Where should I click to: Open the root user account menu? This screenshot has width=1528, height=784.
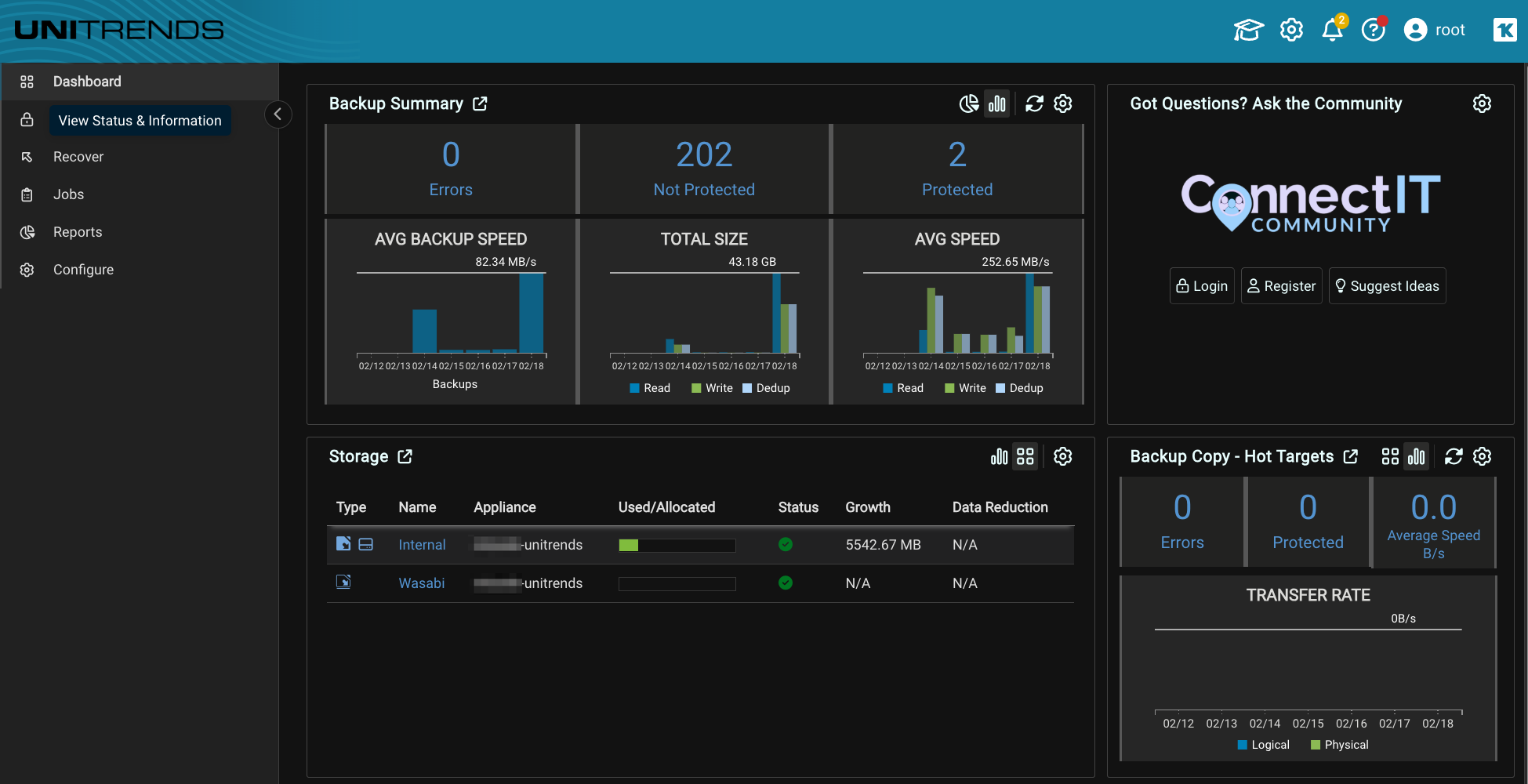pos(1434,30)
